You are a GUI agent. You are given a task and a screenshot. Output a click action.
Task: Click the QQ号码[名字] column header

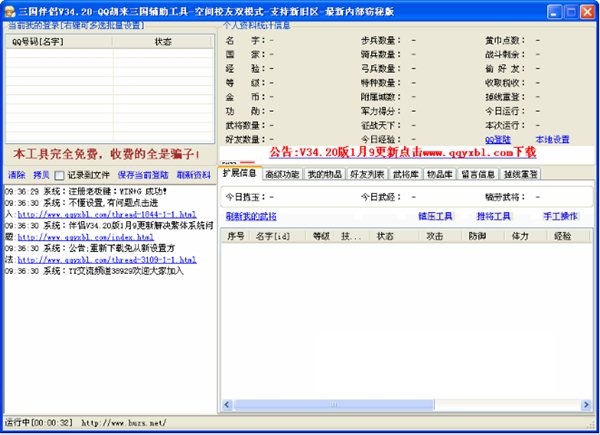[59, 42]
